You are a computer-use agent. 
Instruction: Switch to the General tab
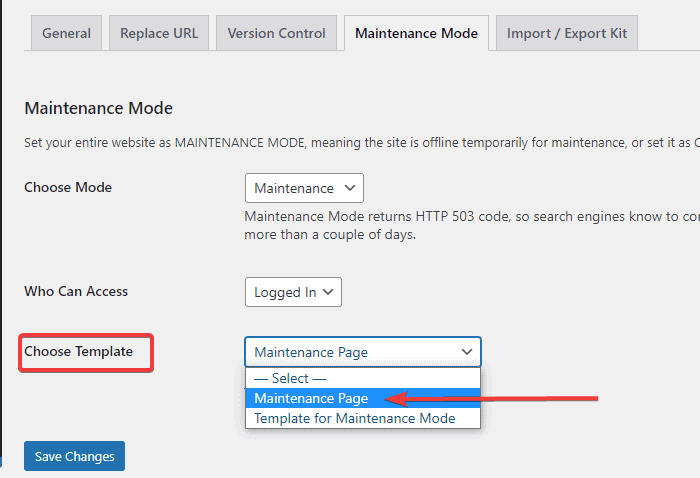point(67,33)
